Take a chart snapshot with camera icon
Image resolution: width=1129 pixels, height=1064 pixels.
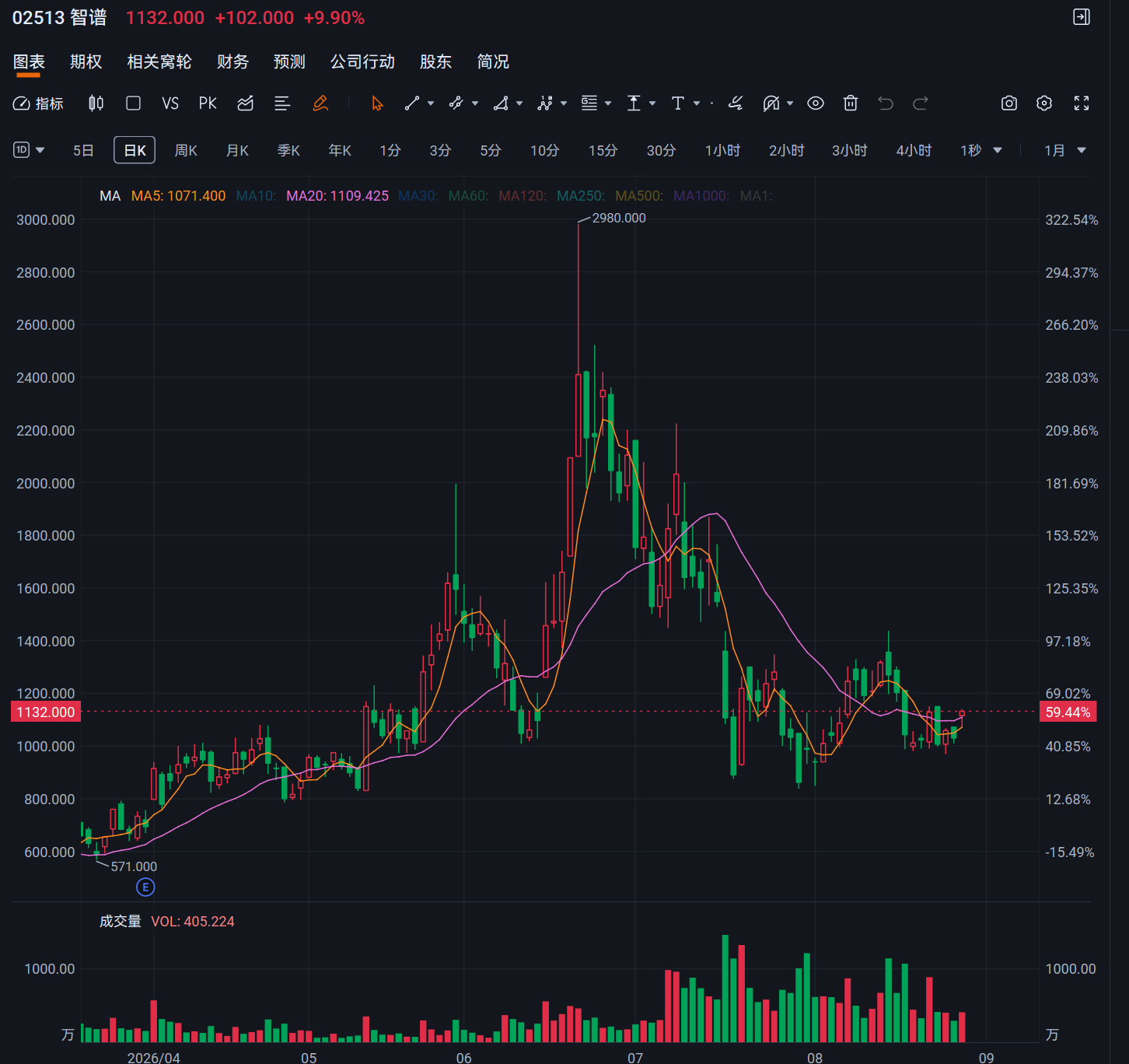[1009, 103]
